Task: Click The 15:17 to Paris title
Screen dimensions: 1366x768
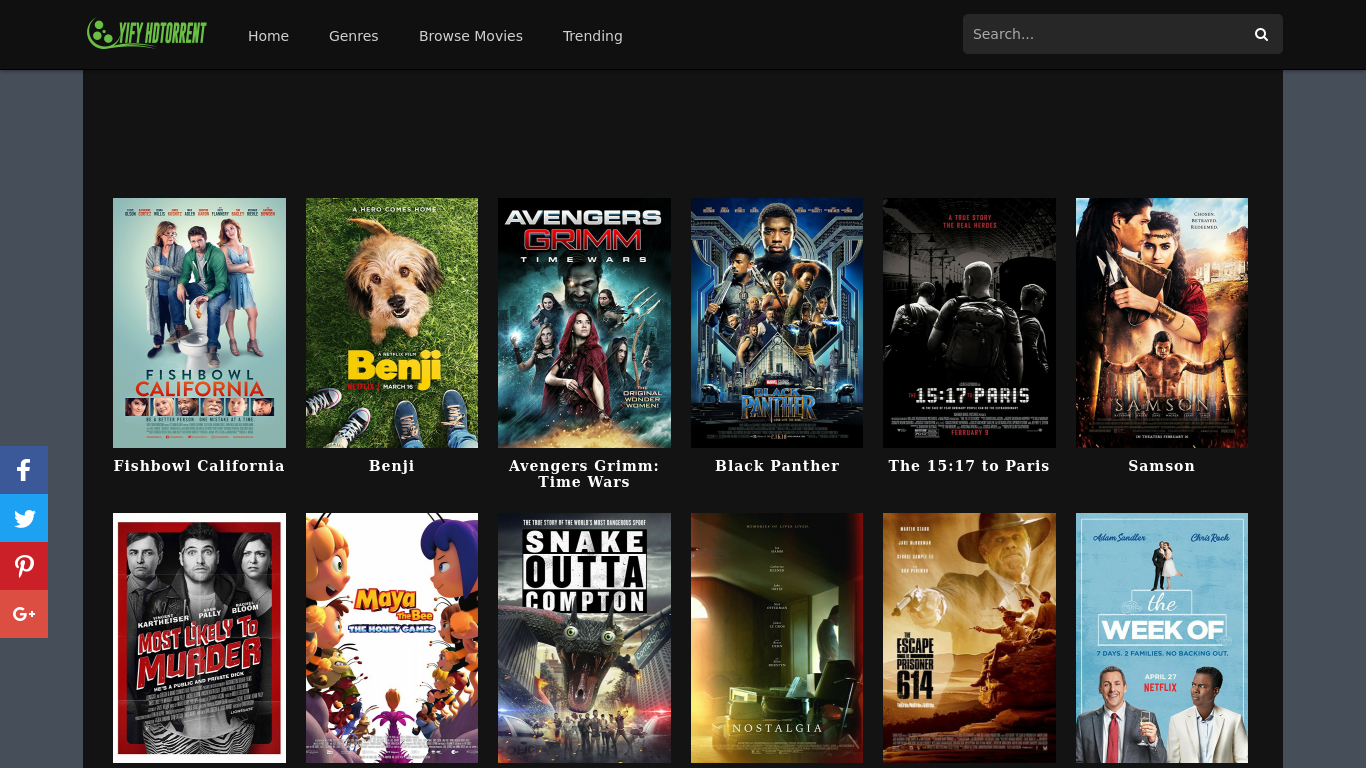Action: (x=969, y=466)
